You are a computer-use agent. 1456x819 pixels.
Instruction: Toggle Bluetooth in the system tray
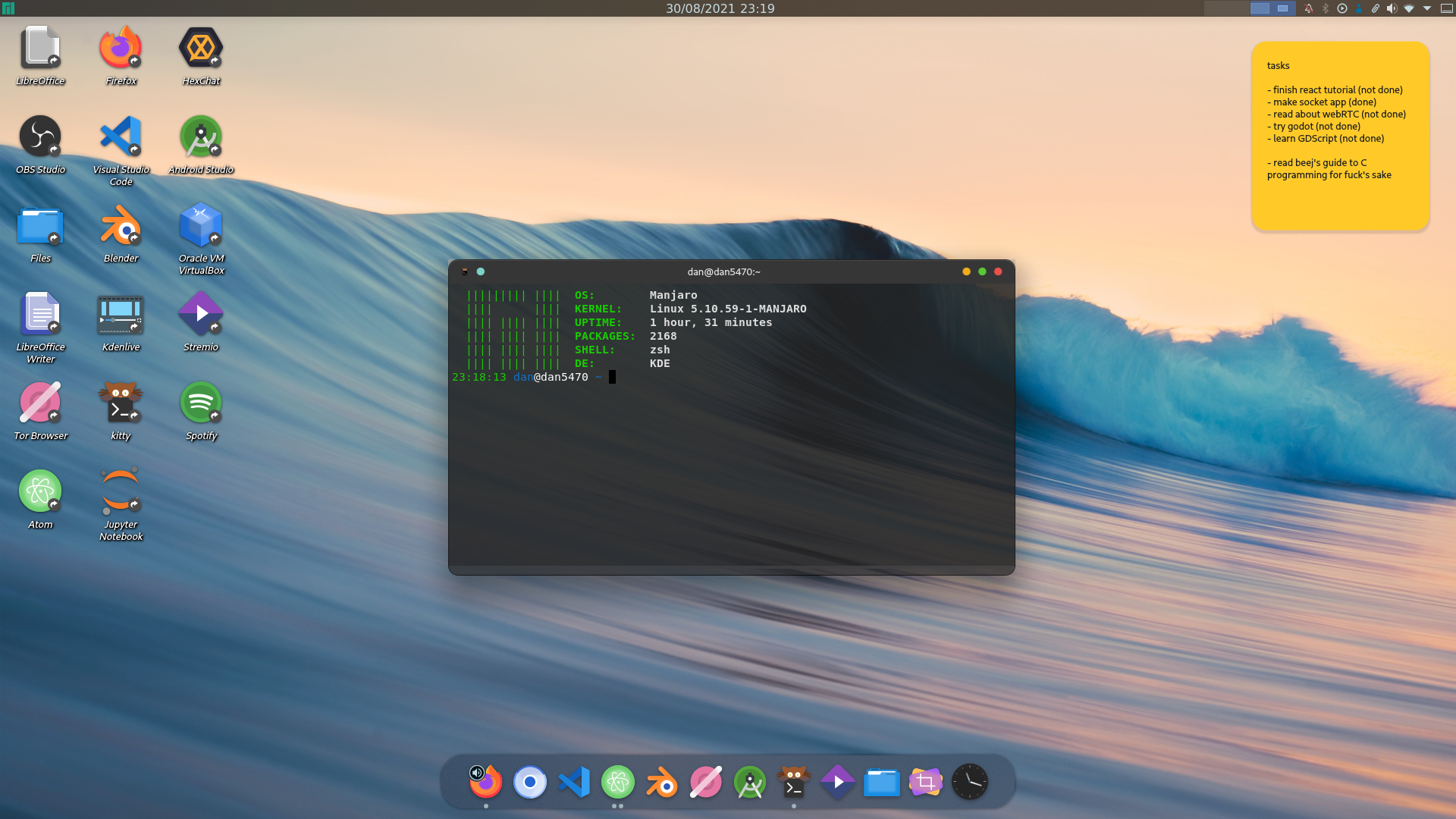[1326, 8]
